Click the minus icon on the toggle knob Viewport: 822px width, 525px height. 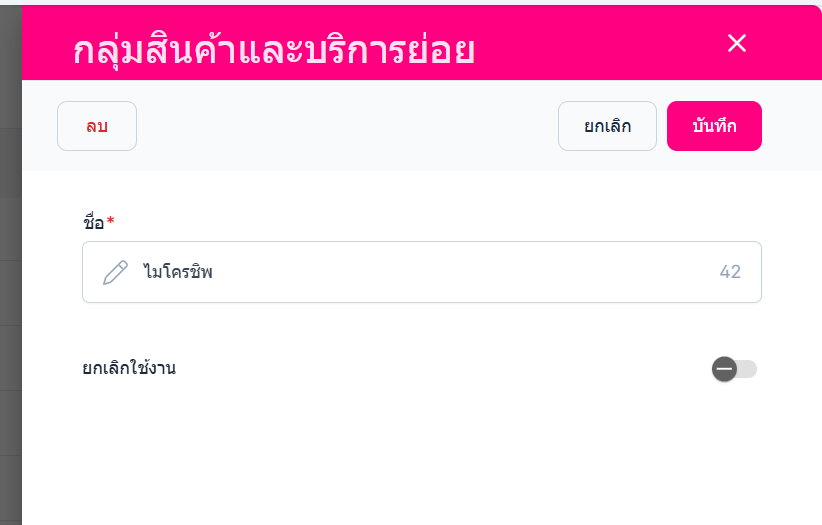point(724,369)
